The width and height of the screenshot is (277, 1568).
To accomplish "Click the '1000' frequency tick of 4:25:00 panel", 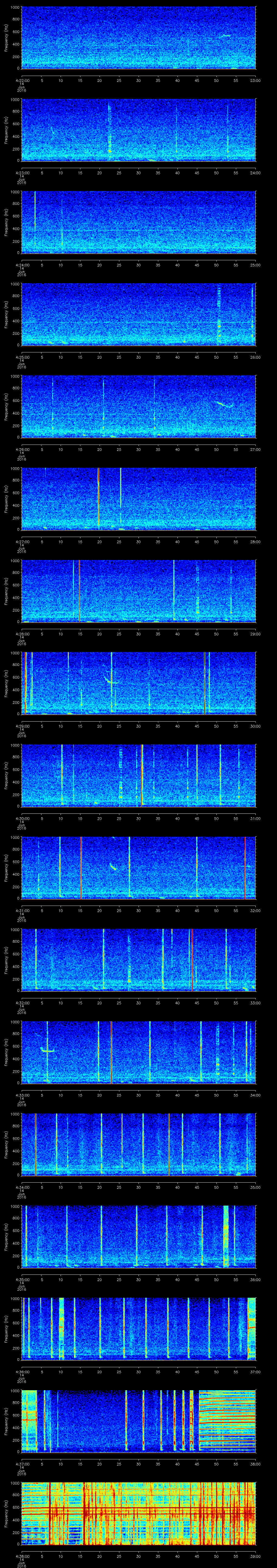I will [15, 284].
